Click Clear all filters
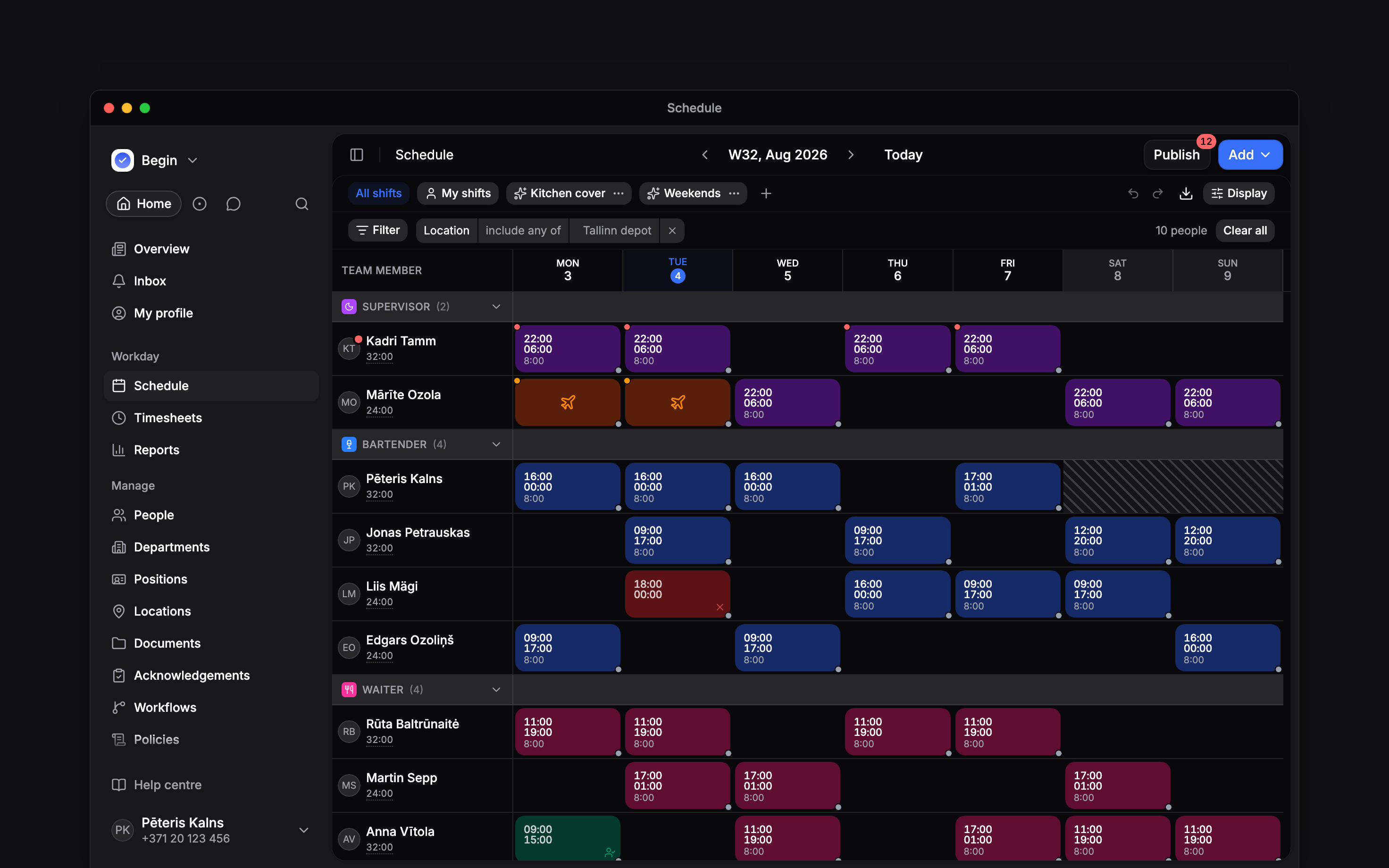The height and width of the screenshot is (868, 1389). click(1245, 231)
